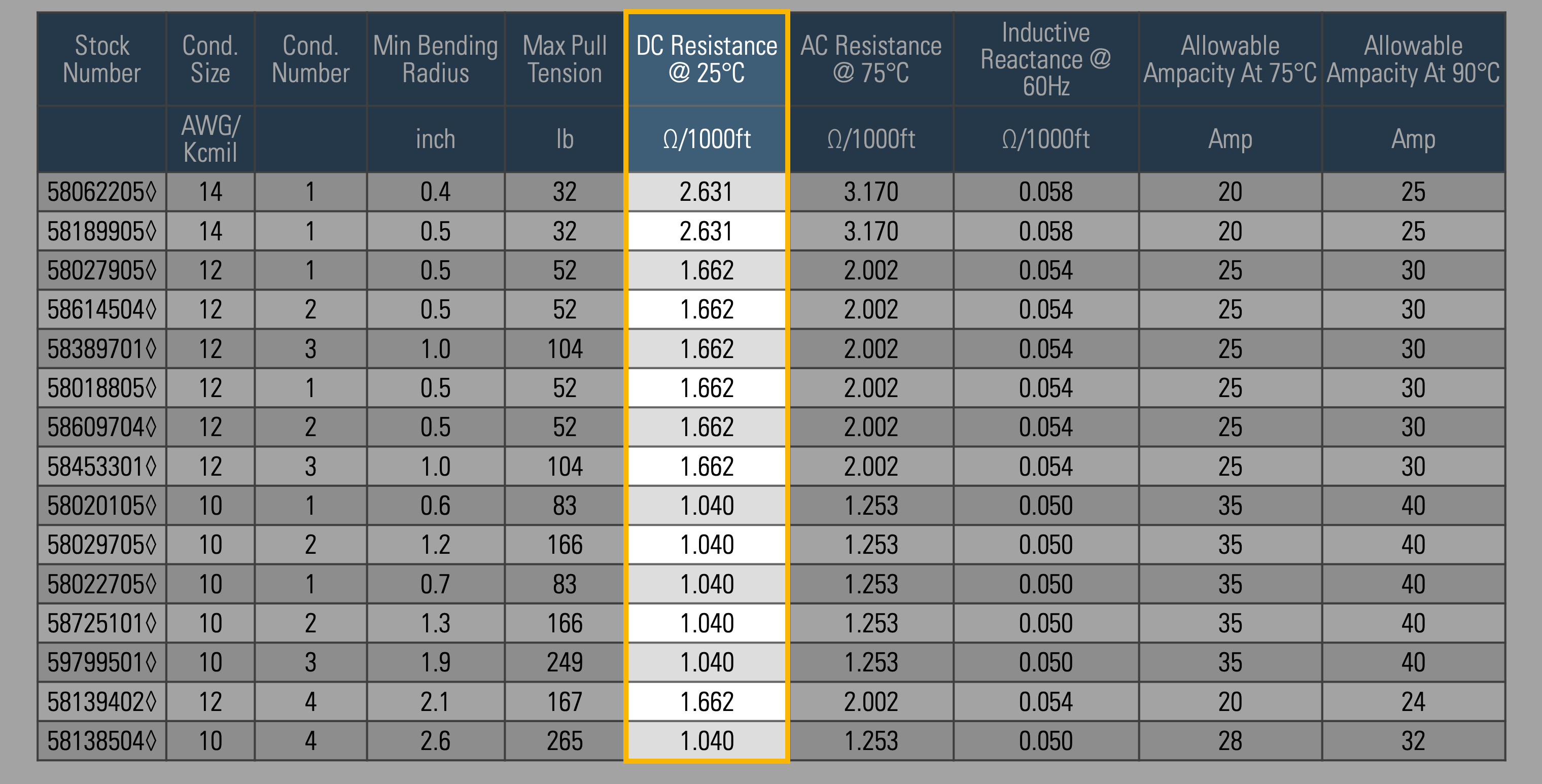Click the Cond. Number column header
Screen dimensions: 1542x784
(310, 59)
